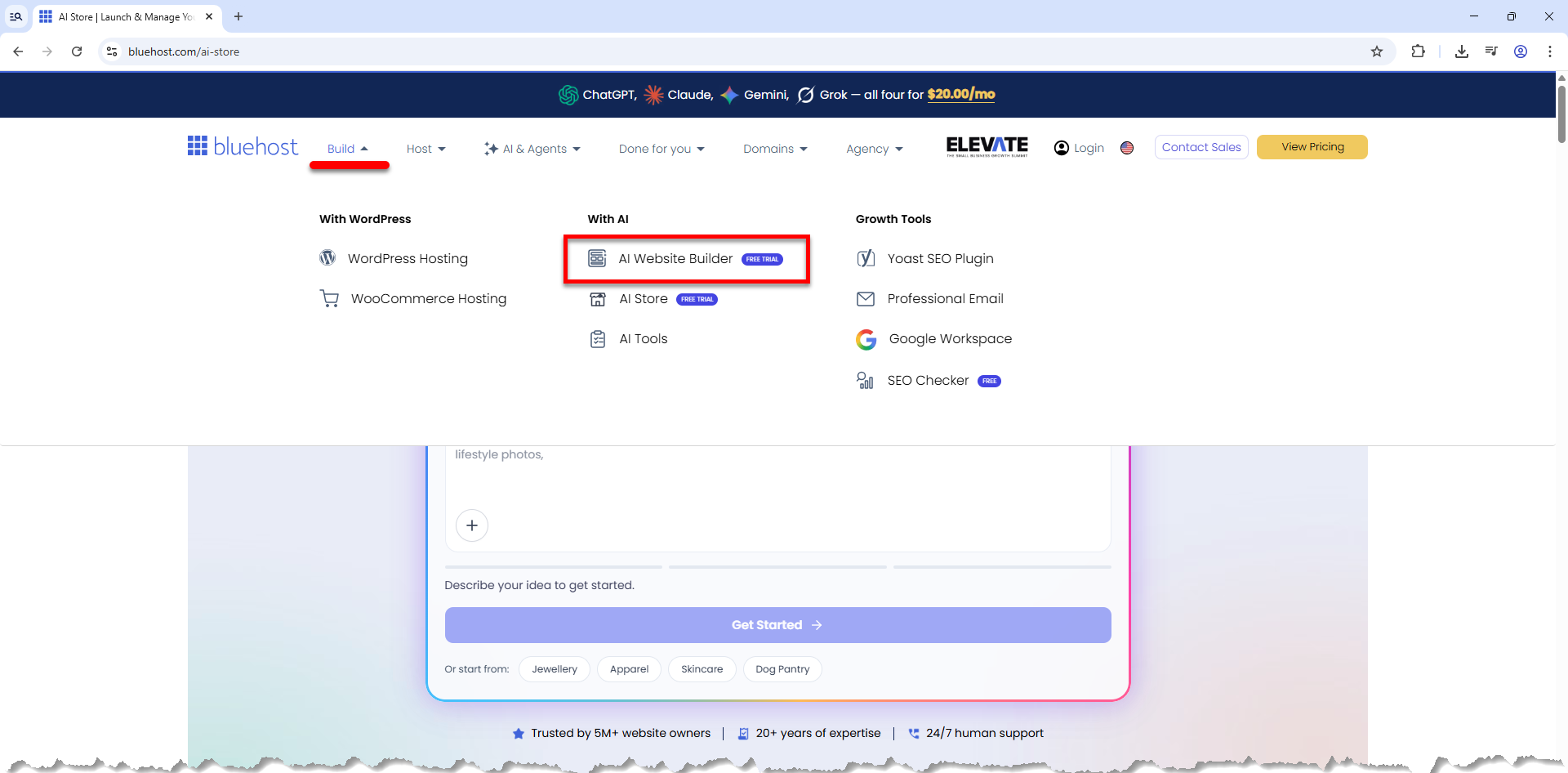
Task: Click the Contact Sales button
Action: [1201, 147]
